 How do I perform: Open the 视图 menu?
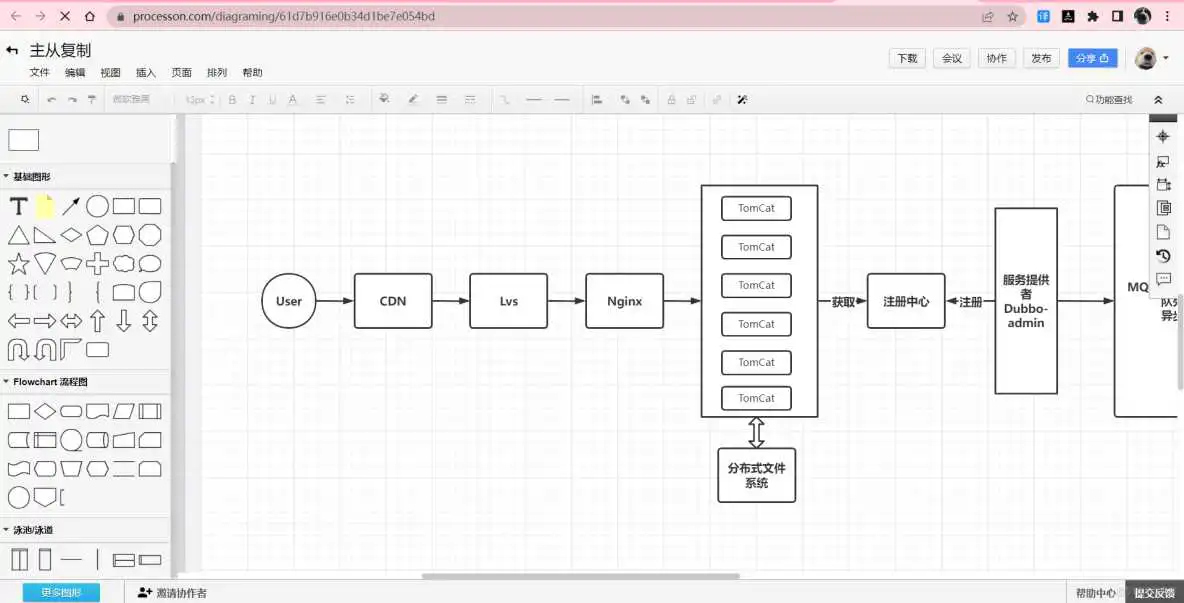point(111,72)
